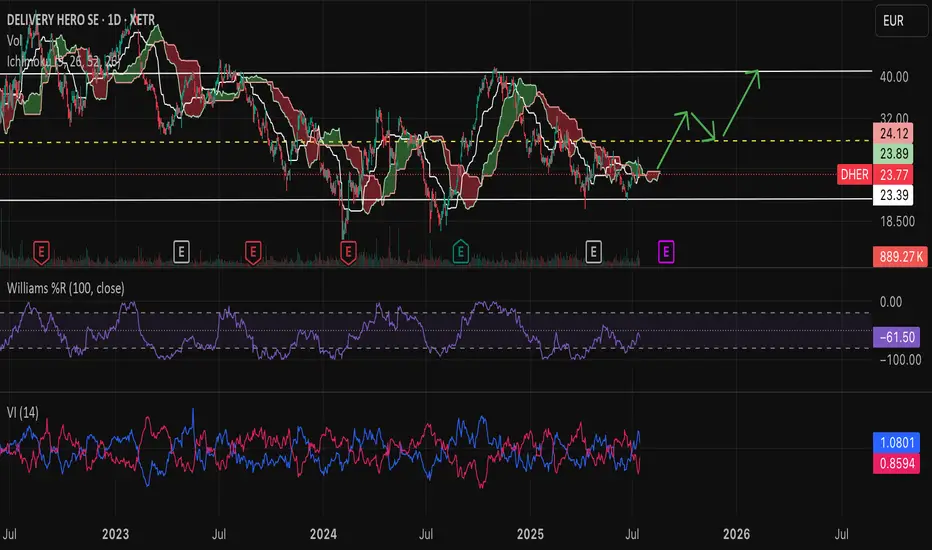This screenshot has height=550, width=932.
Task: Select the Vol indicator label
Action: pos(14,40)
